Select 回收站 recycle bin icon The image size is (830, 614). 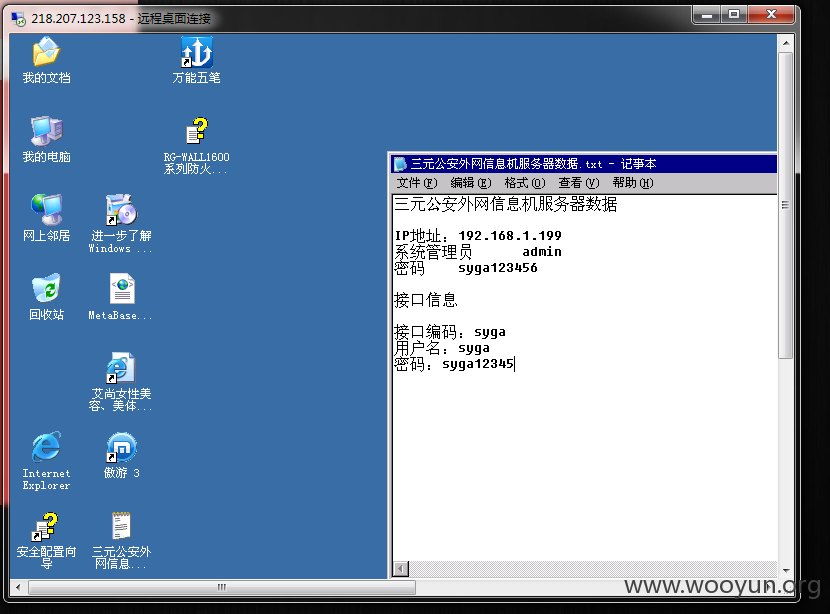point(46,297)
